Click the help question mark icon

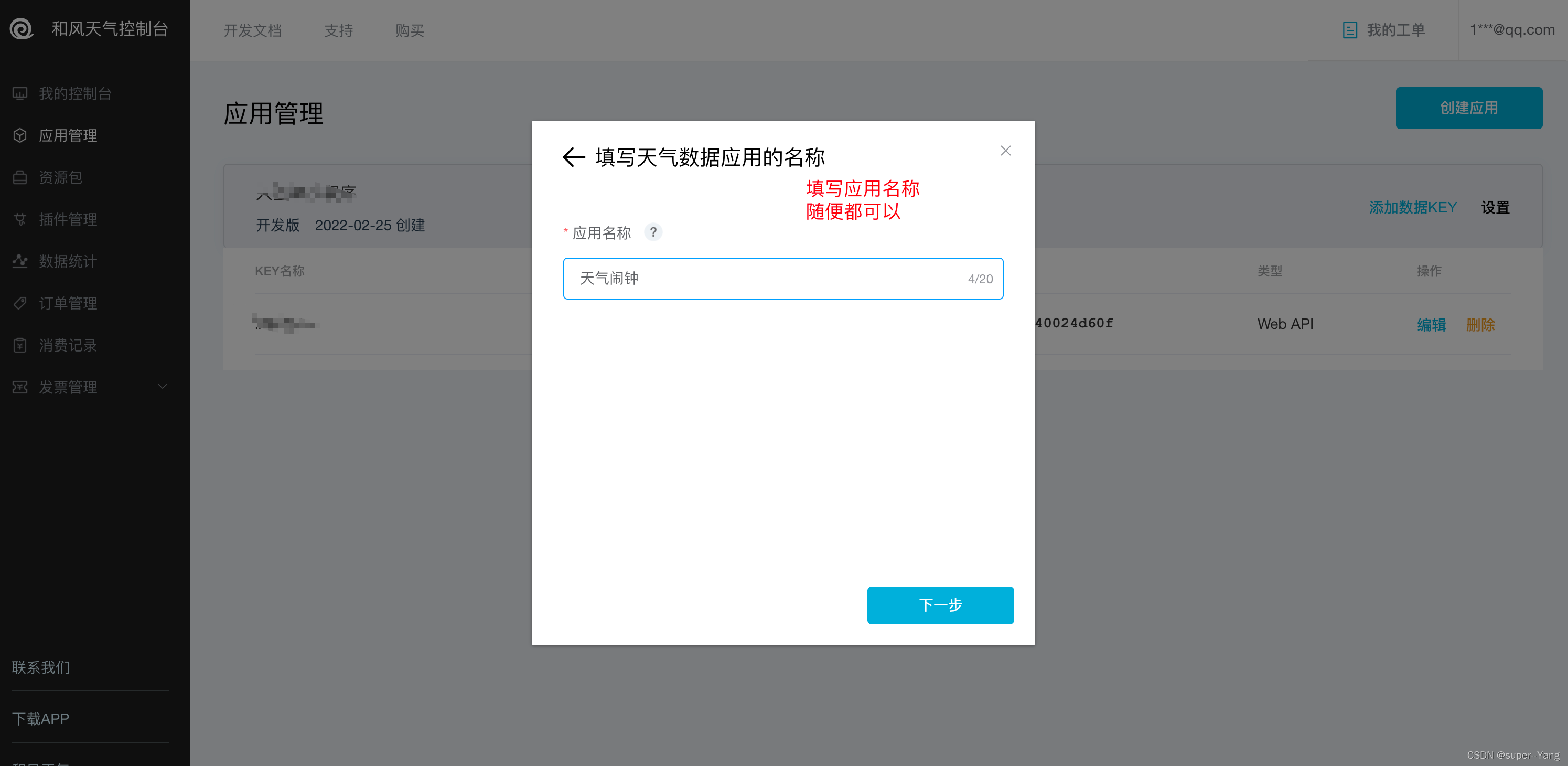[x=653, y=232]
